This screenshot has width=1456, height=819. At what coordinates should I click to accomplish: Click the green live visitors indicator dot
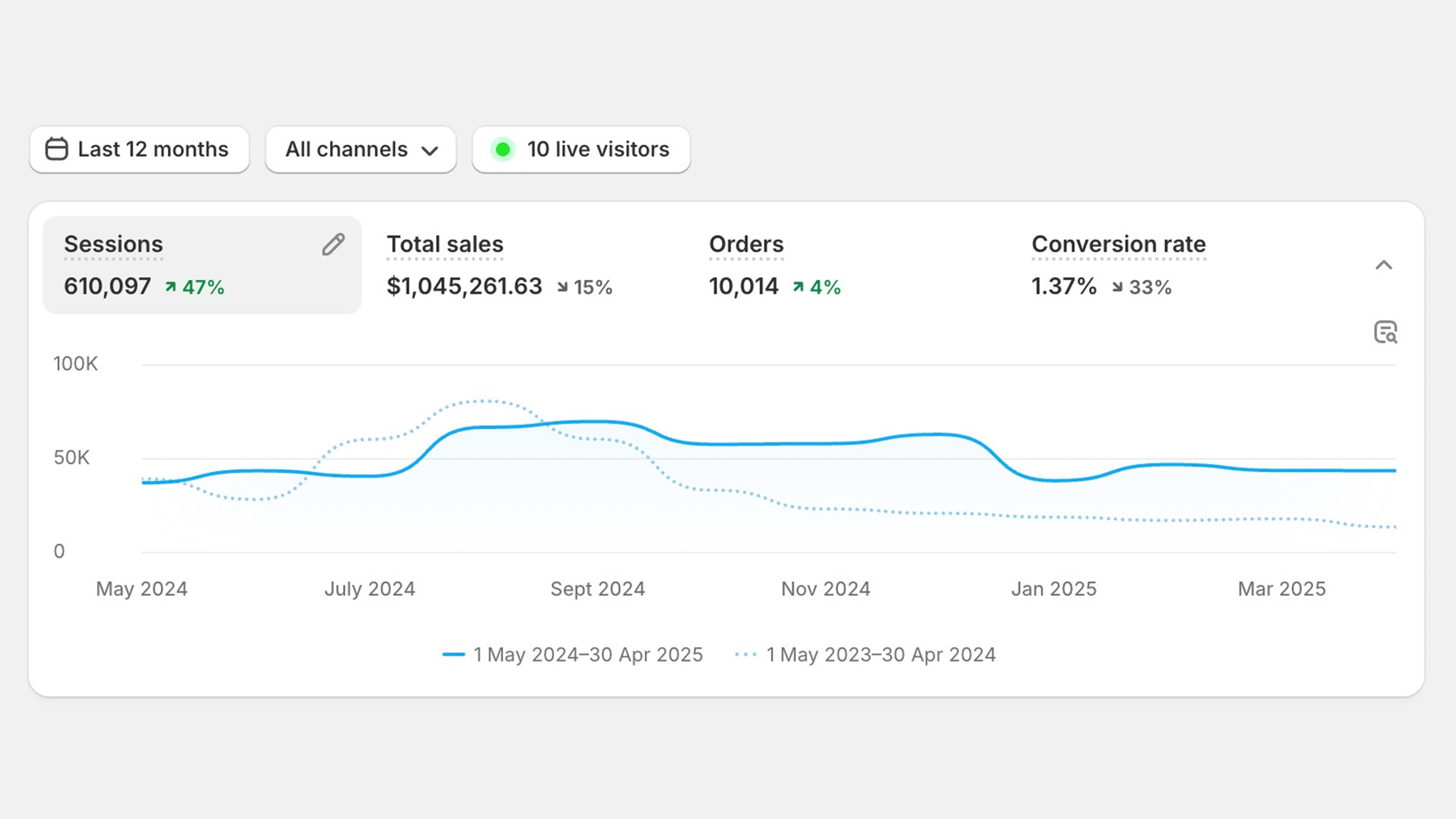point(503,150)
